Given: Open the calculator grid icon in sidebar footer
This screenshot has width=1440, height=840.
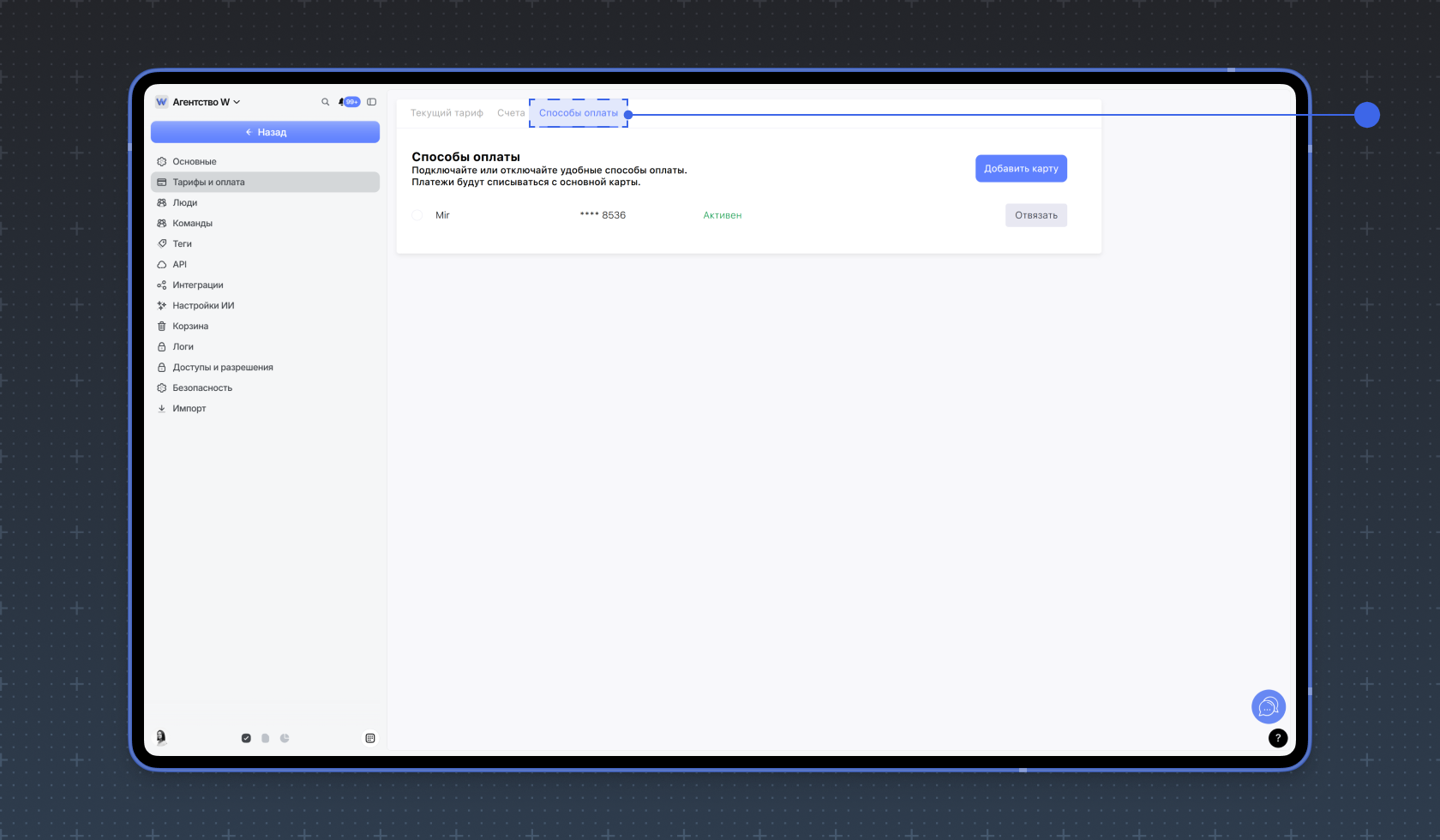Looking at the screenshot, I should (x=370, y=738).
